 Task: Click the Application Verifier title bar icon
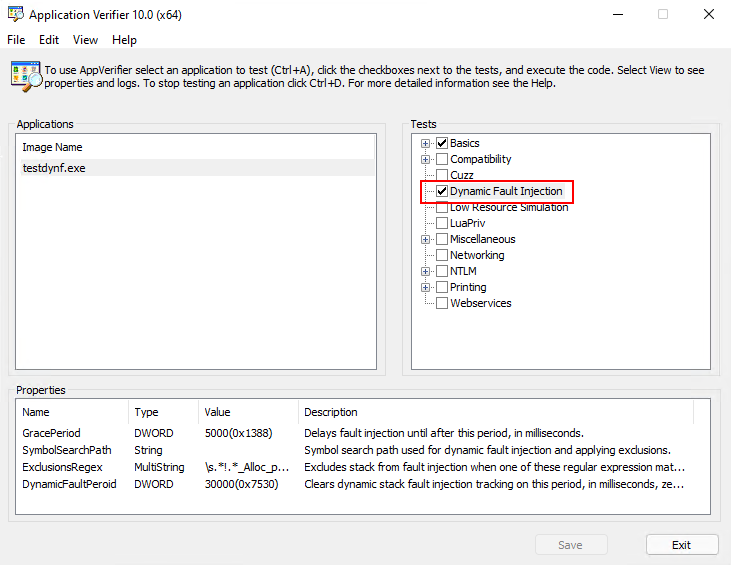click(15, 14)
